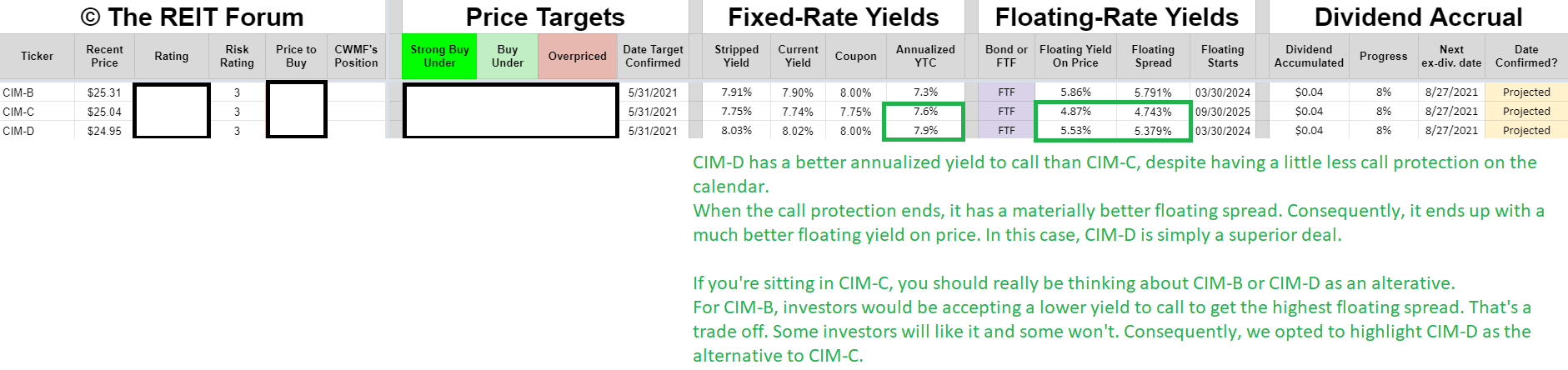Viewport: 1568px width, 370px height.
Task: Select CIM-D annualized YTC value 7.9%
Action: click(x=925, y=131)
